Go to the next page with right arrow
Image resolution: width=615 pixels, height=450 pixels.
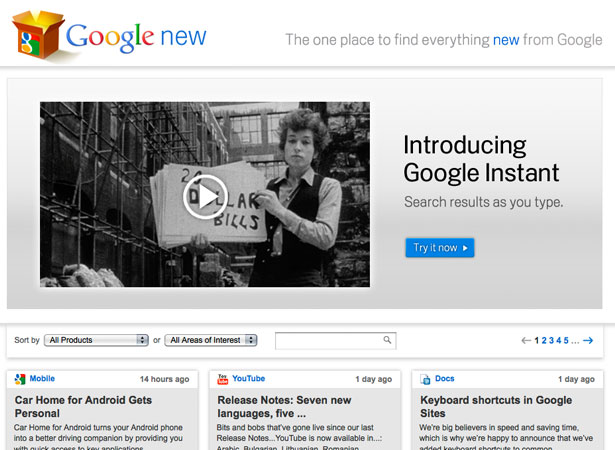pyautogui.click(x=588, y=341)
